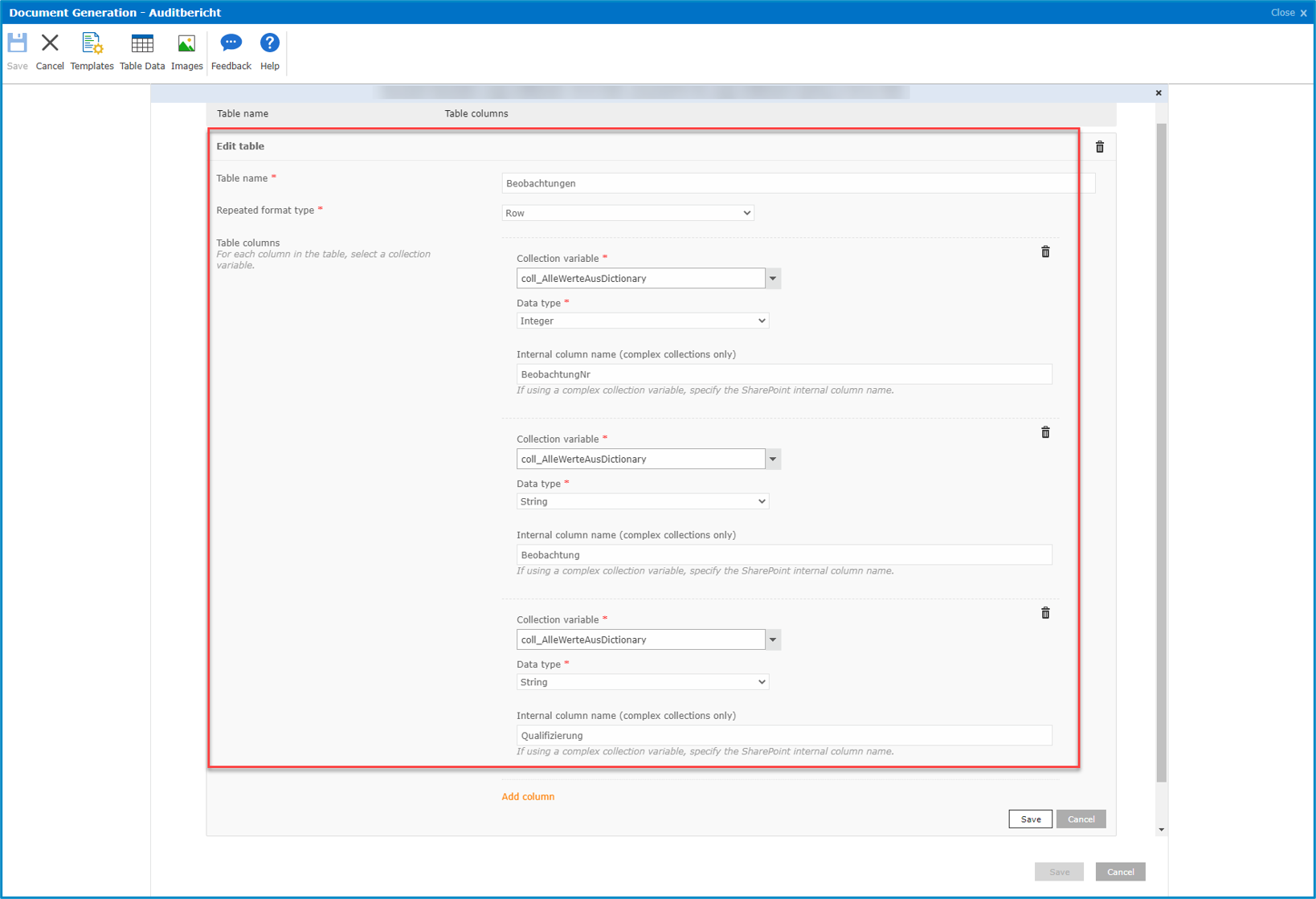Image resolution: width=1316 pixels, height=899 pixels.
Task: Delete the Beobachtung column
Action: tap(1045, 432)
